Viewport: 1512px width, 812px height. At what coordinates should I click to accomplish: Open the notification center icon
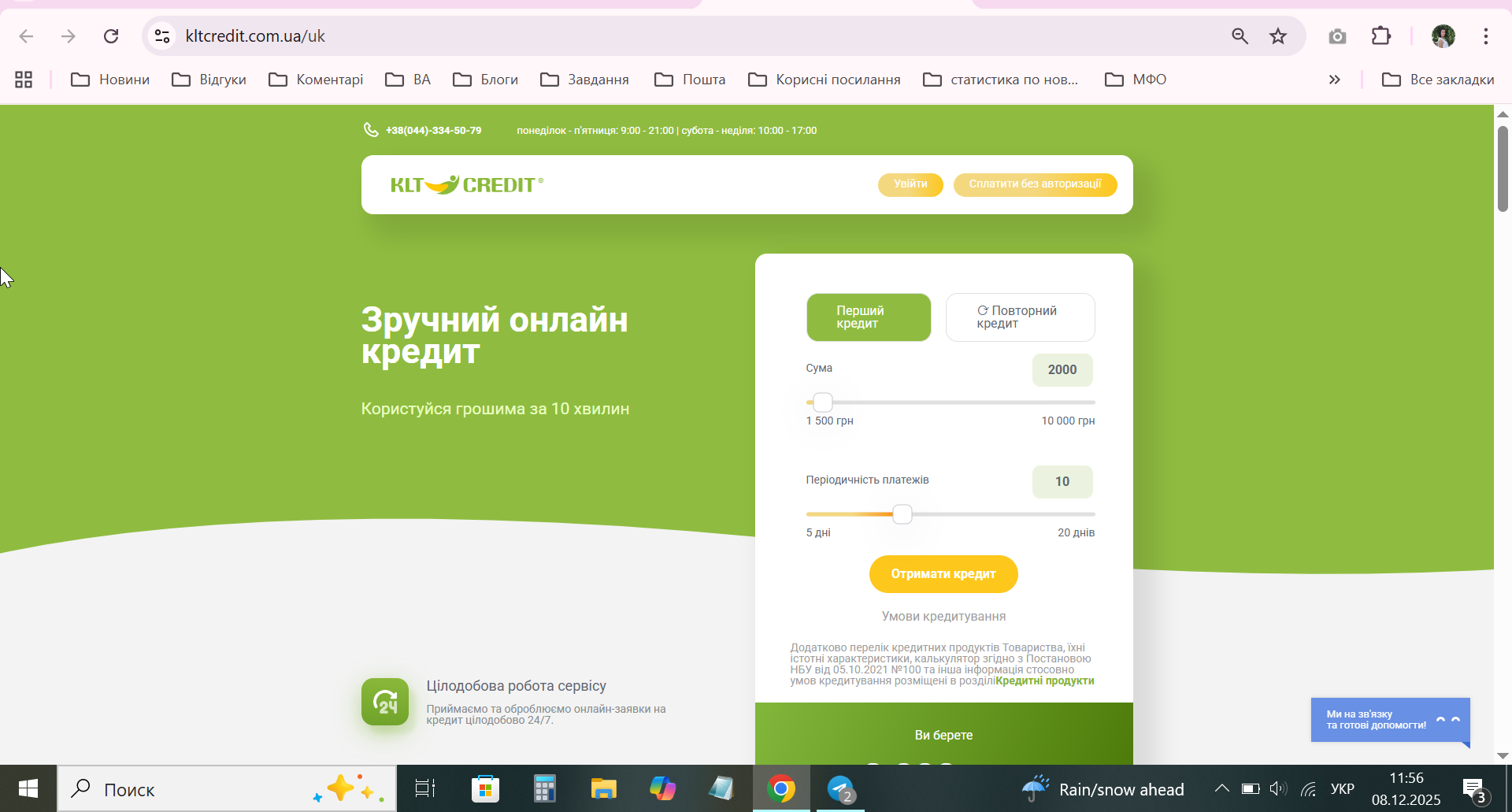[1474, 788]
